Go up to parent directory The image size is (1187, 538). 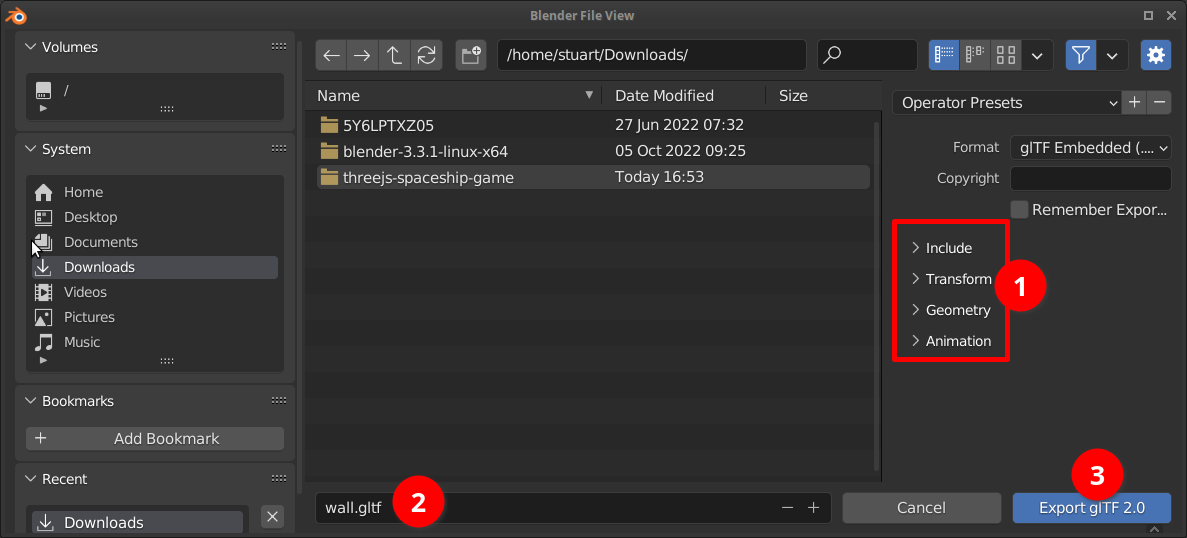394,55
